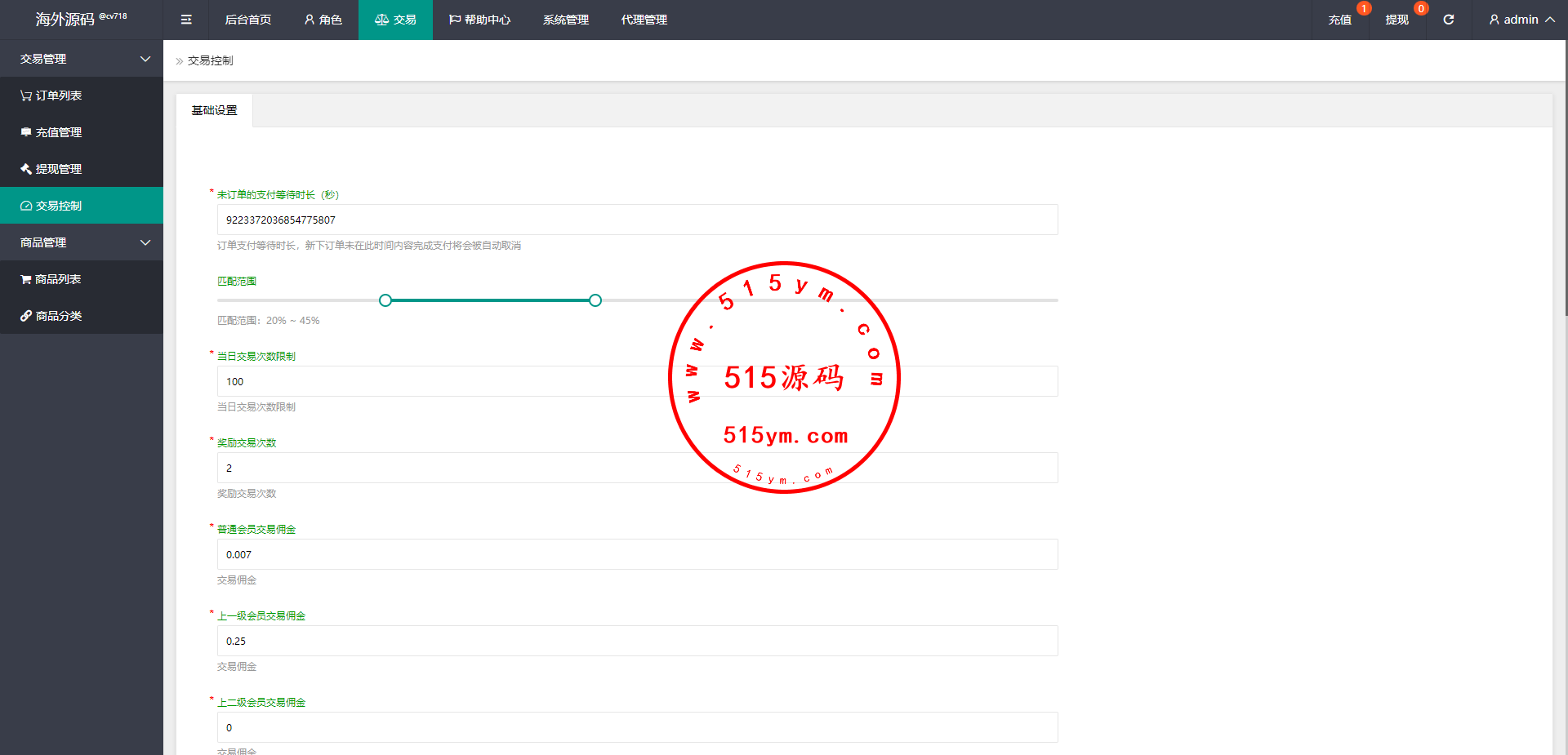Click the 20% left handle of 匹配范围 slider
1568x755 pixels.
pyautogui.click(x=385, y=300)
